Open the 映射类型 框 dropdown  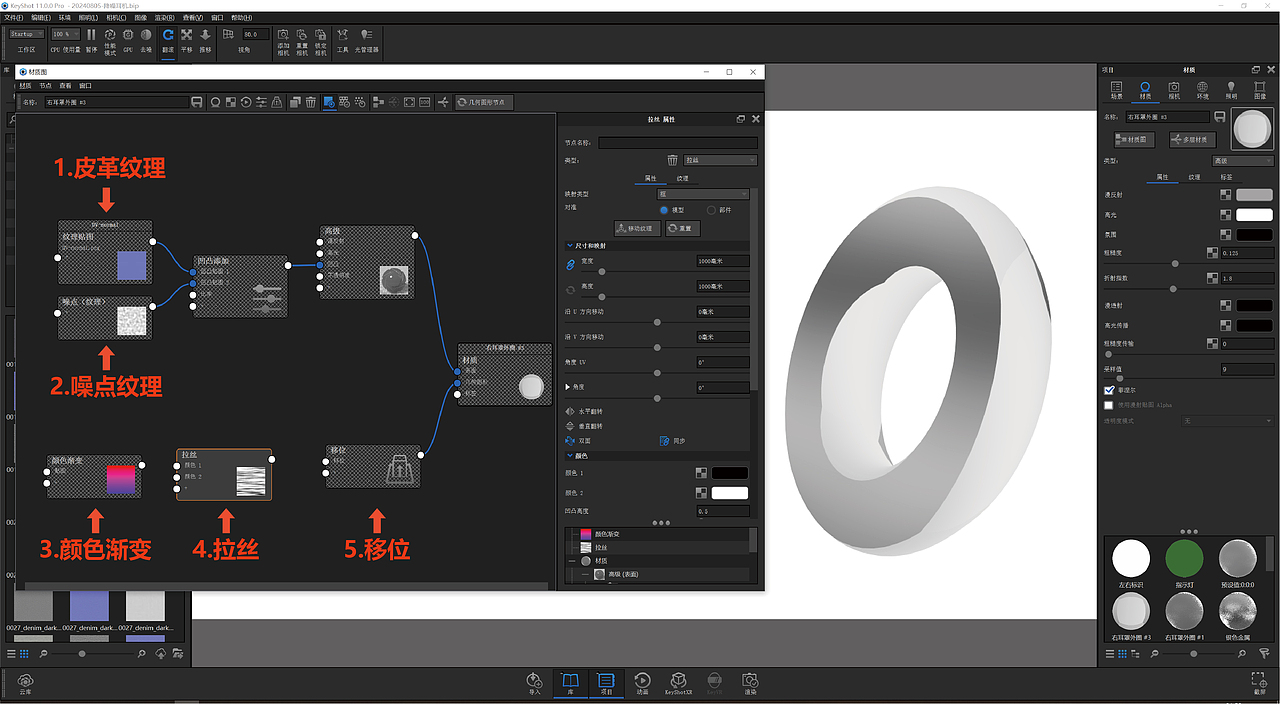coord(702,194)
